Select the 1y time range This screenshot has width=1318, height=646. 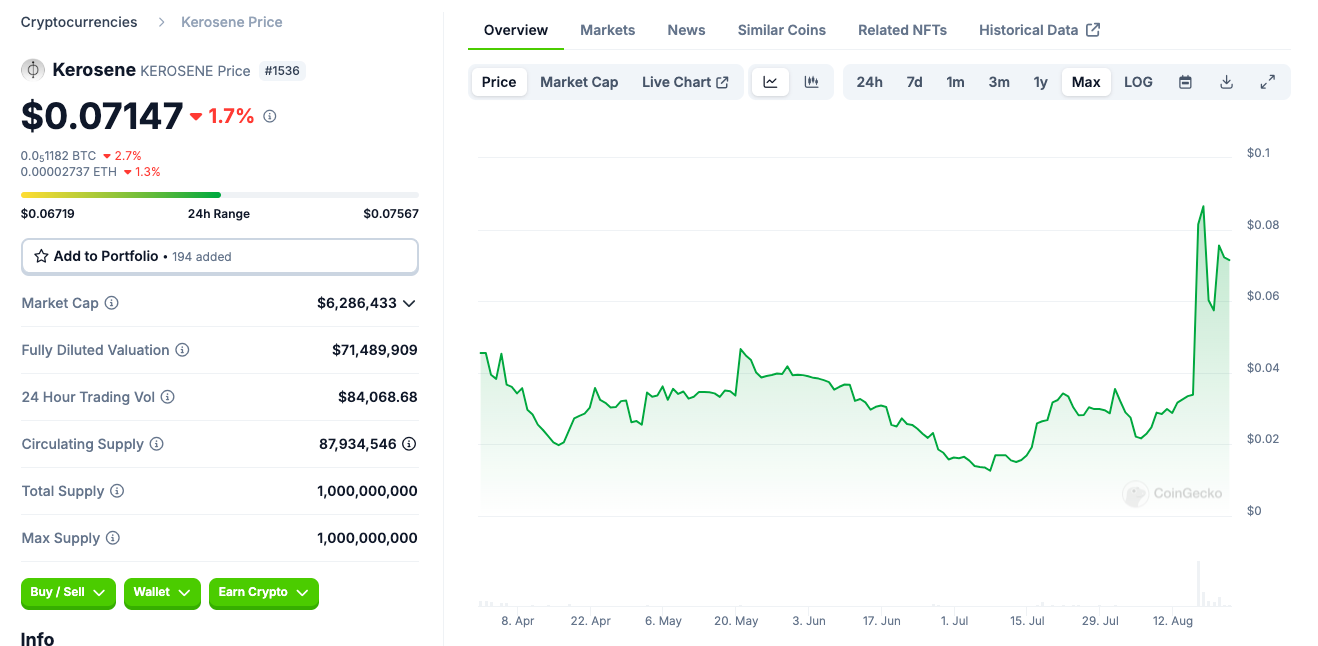point(1040,82)
